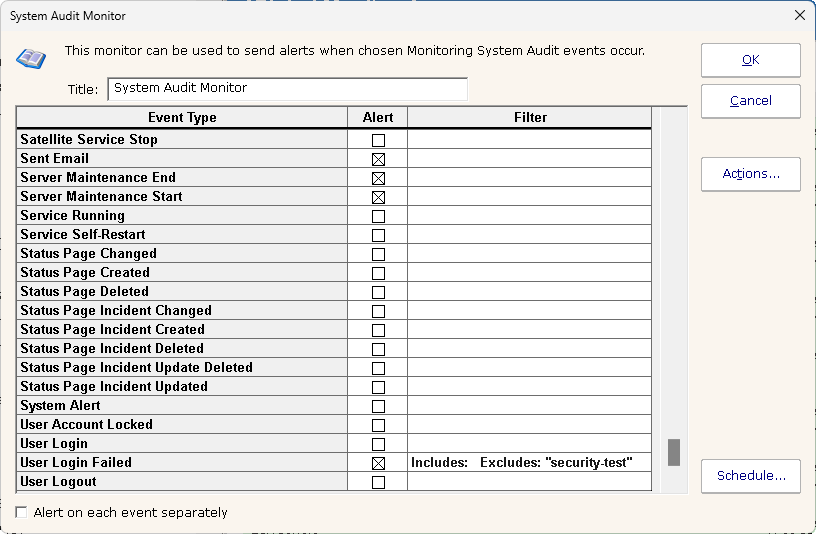Click the book monitor icon
Image resolution: width=816 pixels, height=534 pixels.
tap(31, 57)
